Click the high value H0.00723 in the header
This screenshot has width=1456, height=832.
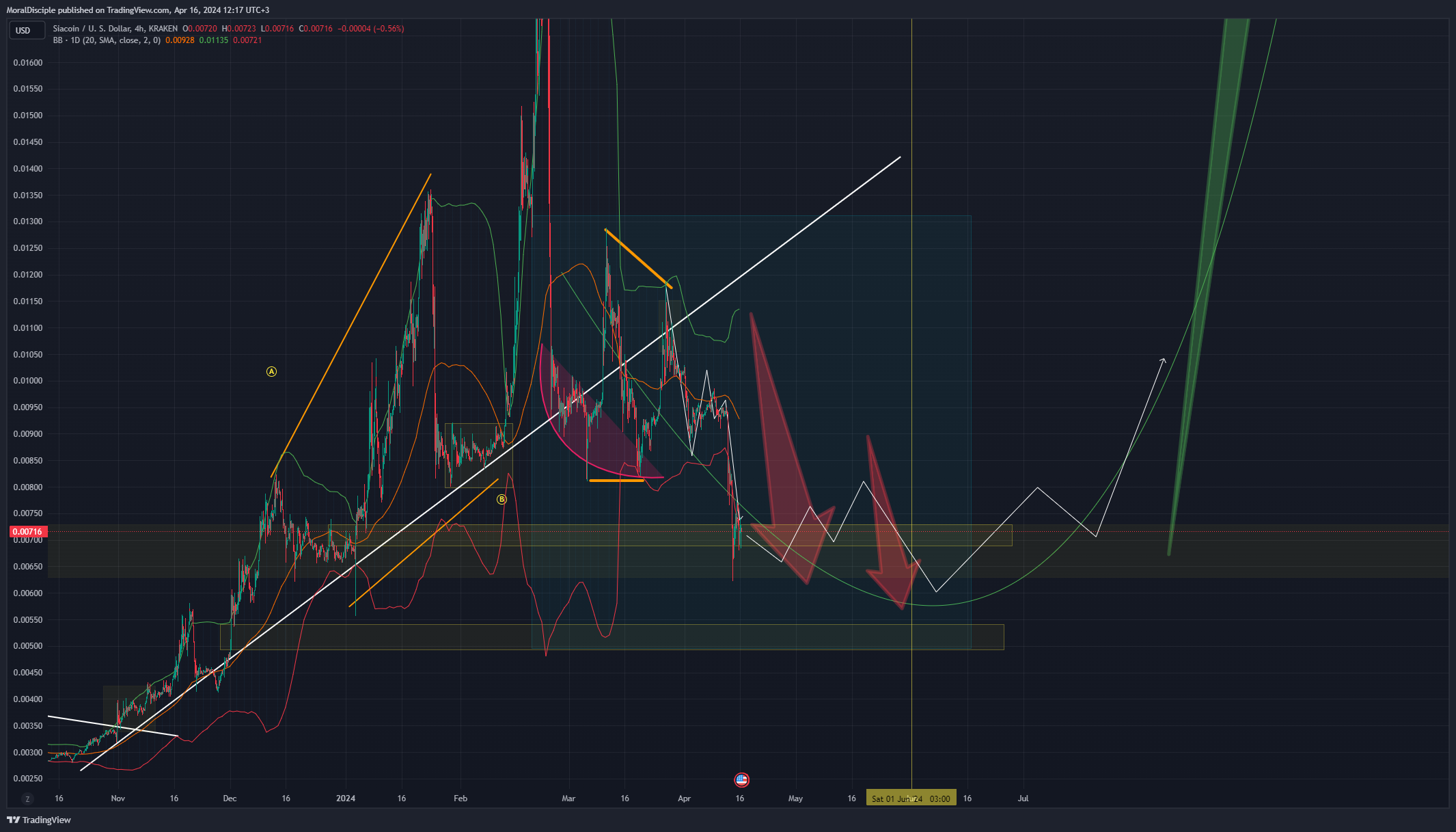click(x=238, y=29)
